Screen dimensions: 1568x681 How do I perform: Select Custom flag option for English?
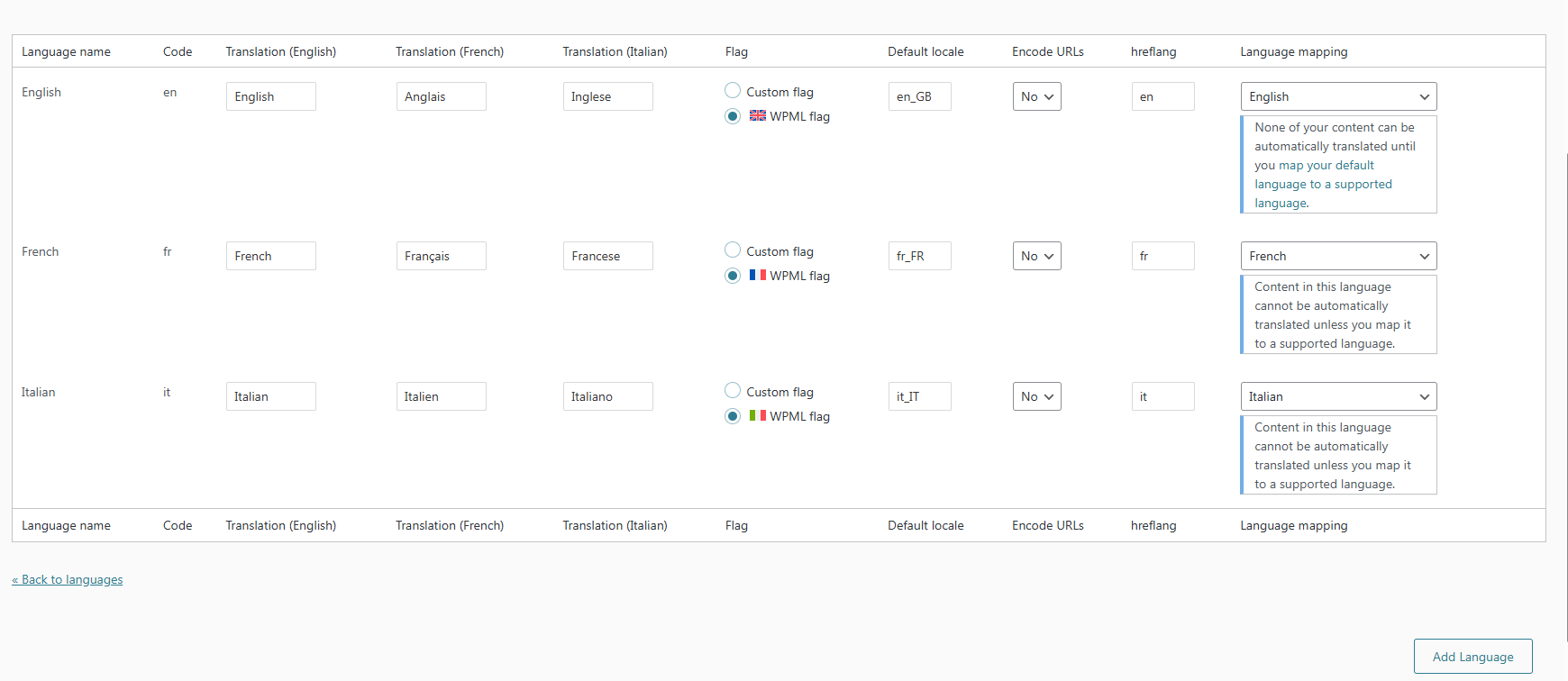733,91
